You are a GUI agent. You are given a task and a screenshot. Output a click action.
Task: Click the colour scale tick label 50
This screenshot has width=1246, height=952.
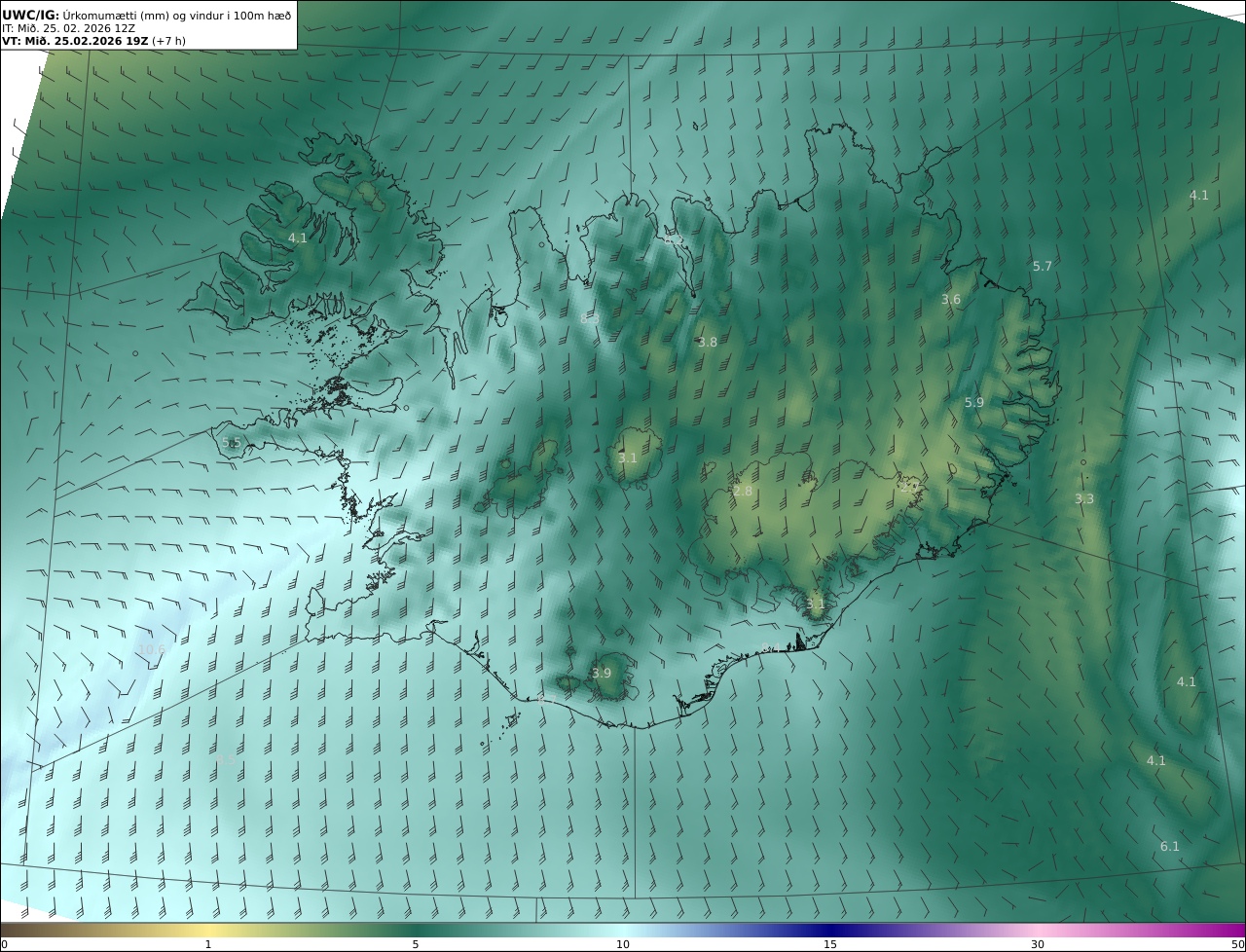point(1238,944)
